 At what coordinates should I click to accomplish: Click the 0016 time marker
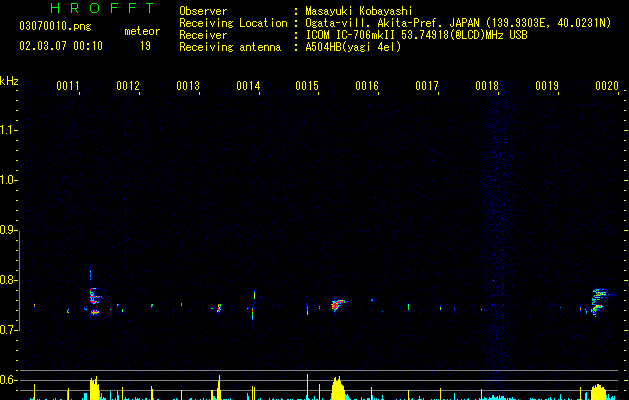tap(367, 86)
